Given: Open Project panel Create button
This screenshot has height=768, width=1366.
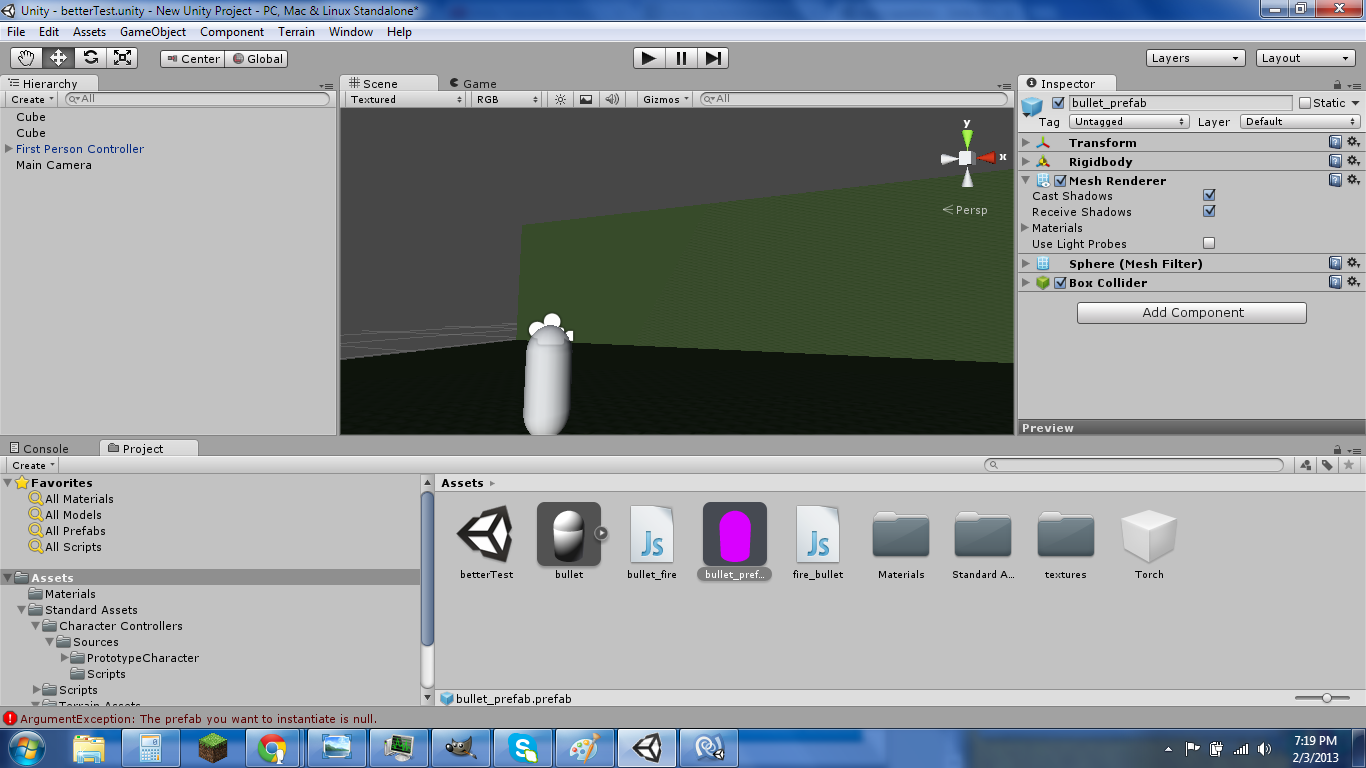Looking at the screenshot, I should coord(32,465).
